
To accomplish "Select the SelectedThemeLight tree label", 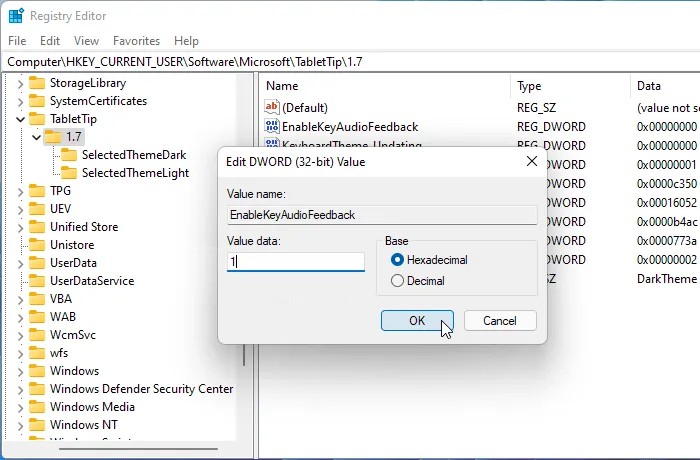I will click(135, 173).
